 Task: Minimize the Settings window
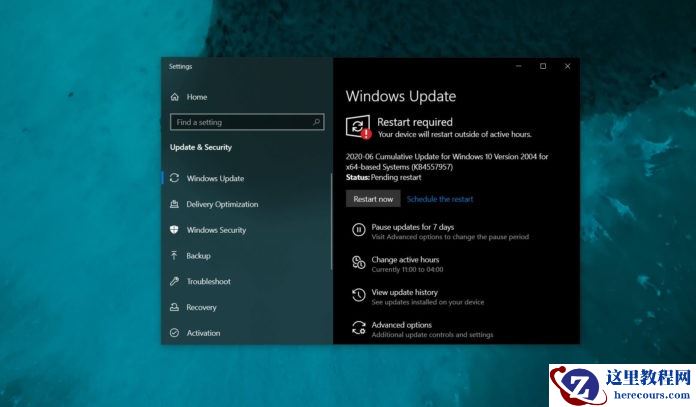point(518,66)
